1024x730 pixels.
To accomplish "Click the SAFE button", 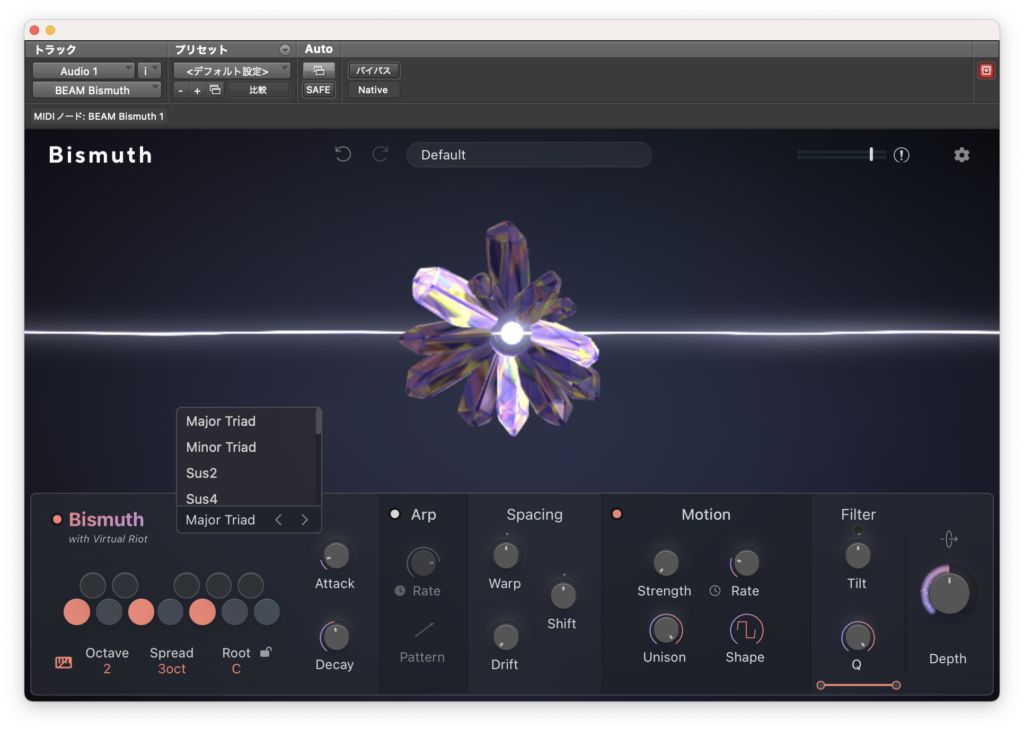I will point(318,90).
